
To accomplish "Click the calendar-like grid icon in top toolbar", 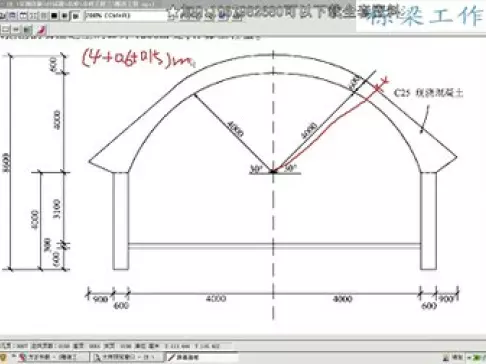I will tap(23, 15).
